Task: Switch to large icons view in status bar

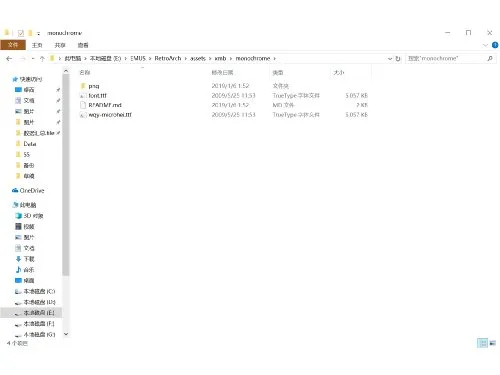Action: (493, 343)
